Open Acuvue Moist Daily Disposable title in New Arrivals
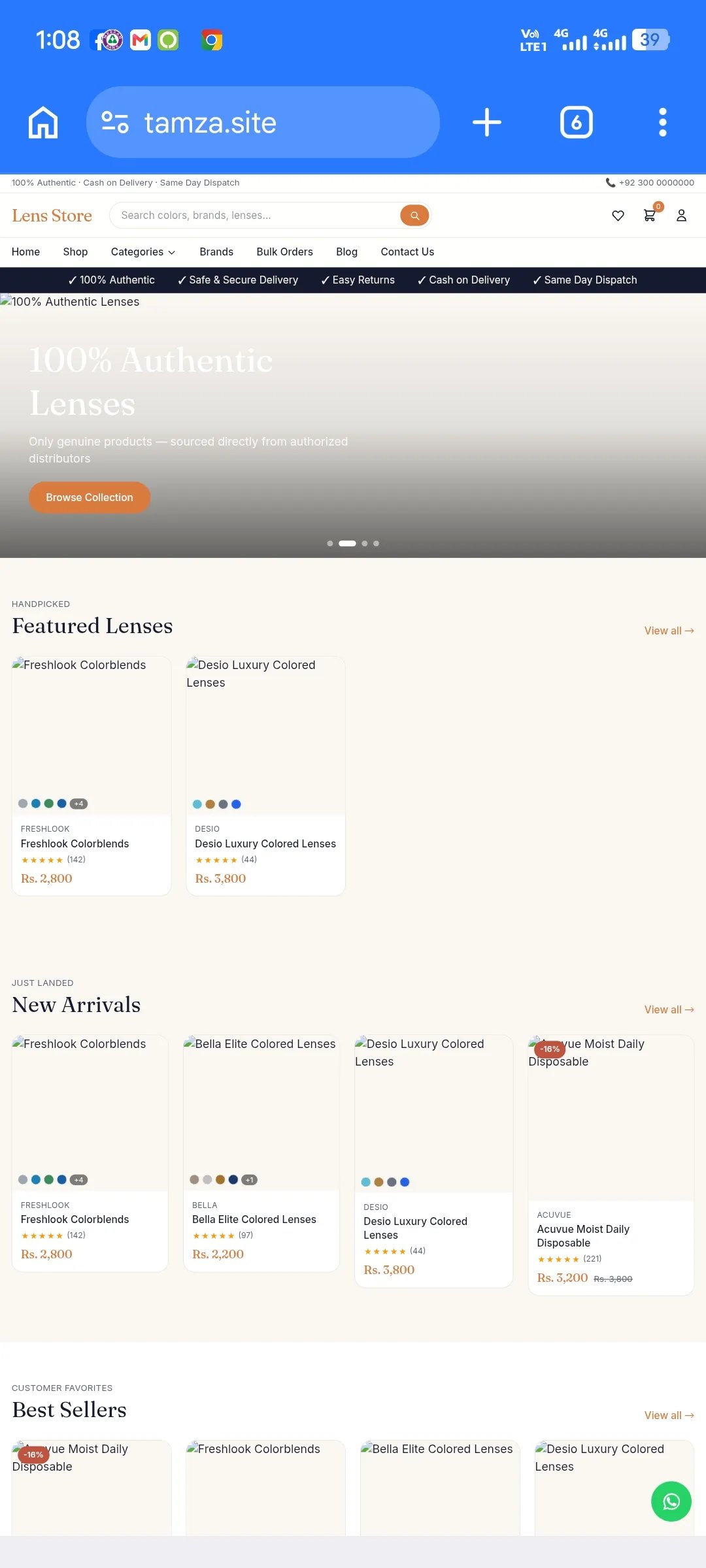706x1568 pixels. [x=583, y=1236]
